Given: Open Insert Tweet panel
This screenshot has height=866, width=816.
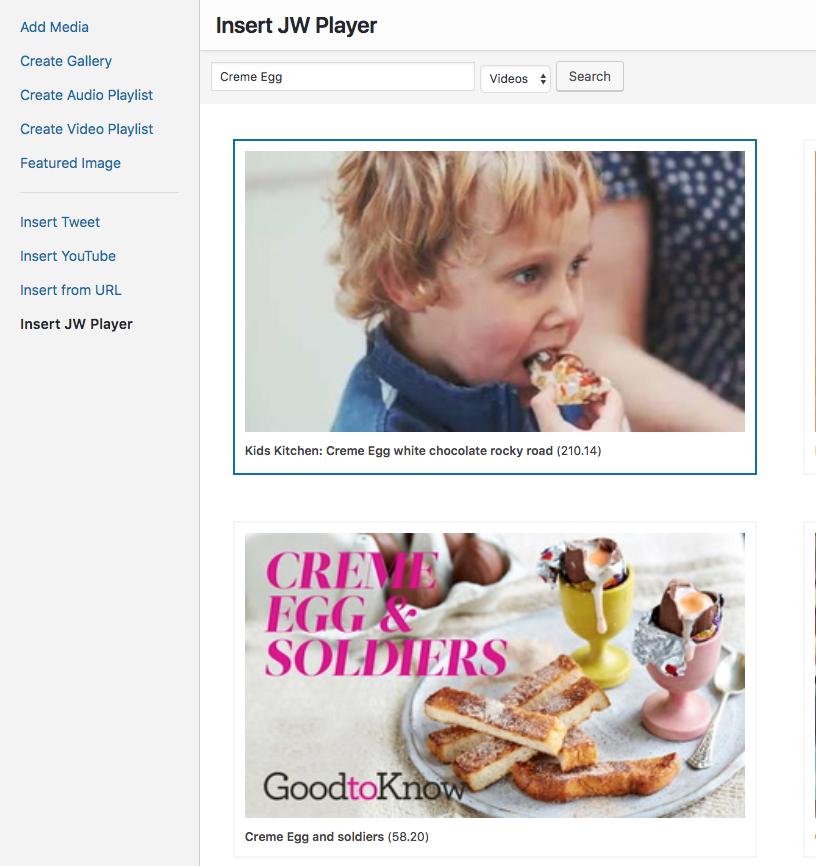Looking at the screenshot, I should point(60,222).
